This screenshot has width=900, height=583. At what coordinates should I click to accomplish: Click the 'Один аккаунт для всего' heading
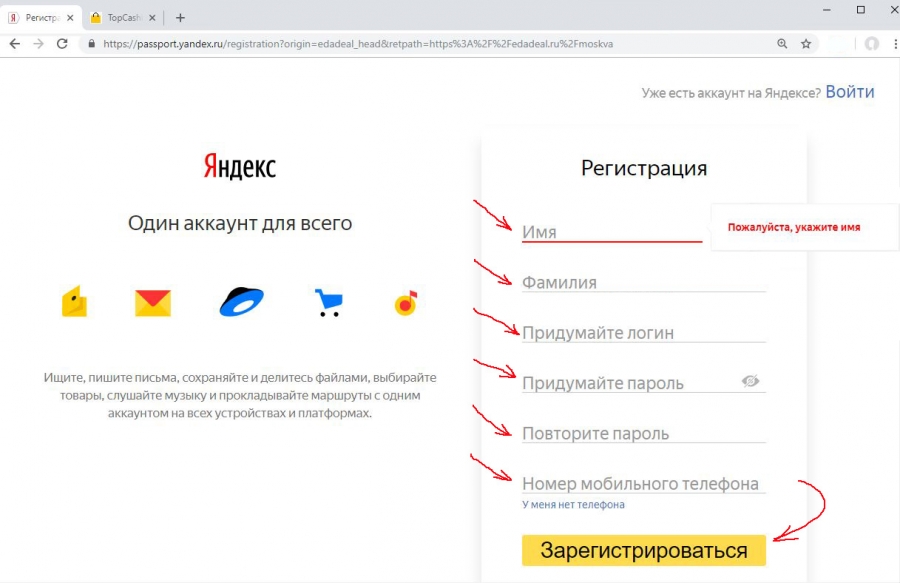240,223
